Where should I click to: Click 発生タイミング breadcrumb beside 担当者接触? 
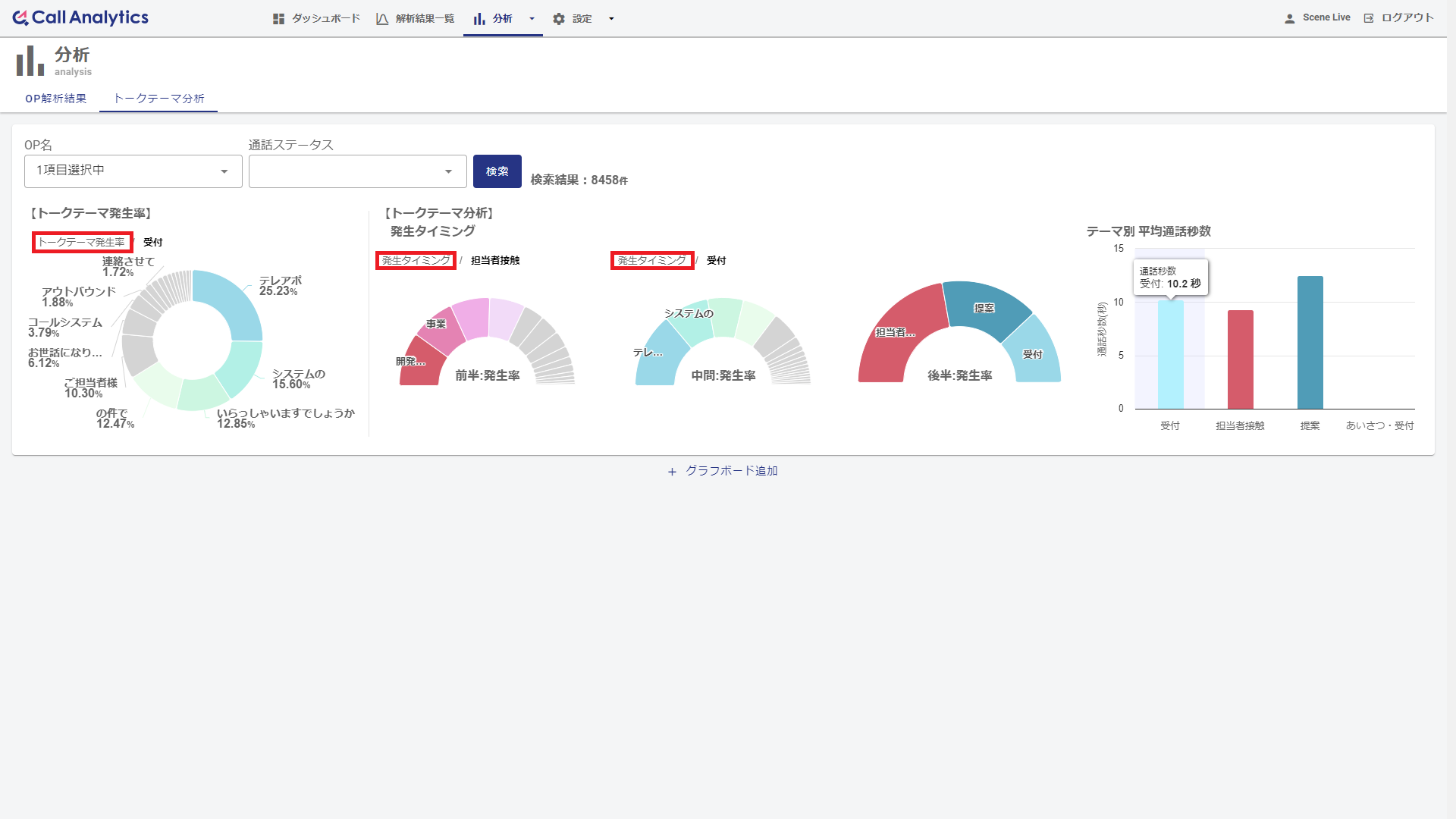pos(416,260)
